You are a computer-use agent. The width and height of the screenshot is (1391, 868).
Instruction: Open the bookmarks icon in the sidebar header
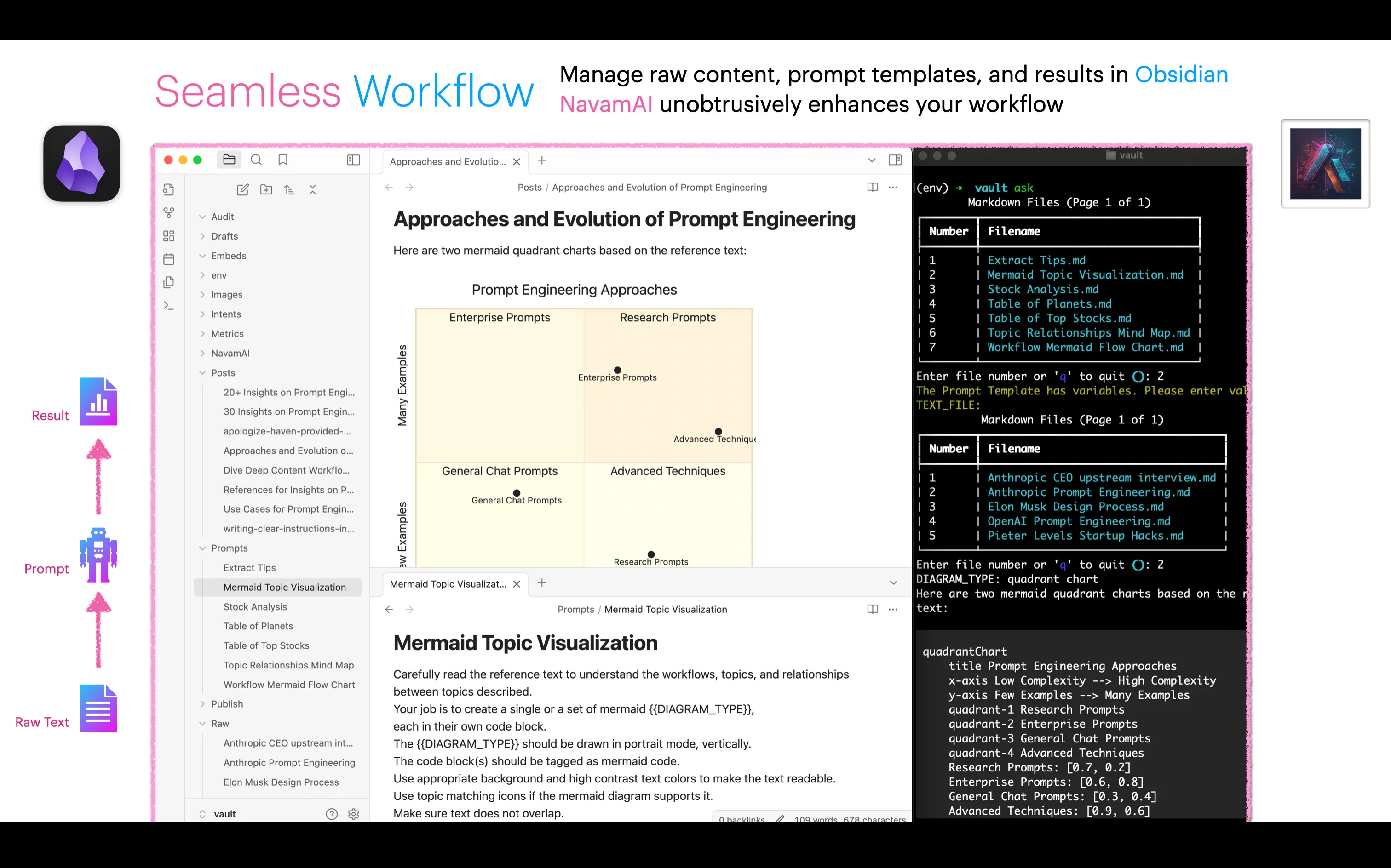(282, 160)
